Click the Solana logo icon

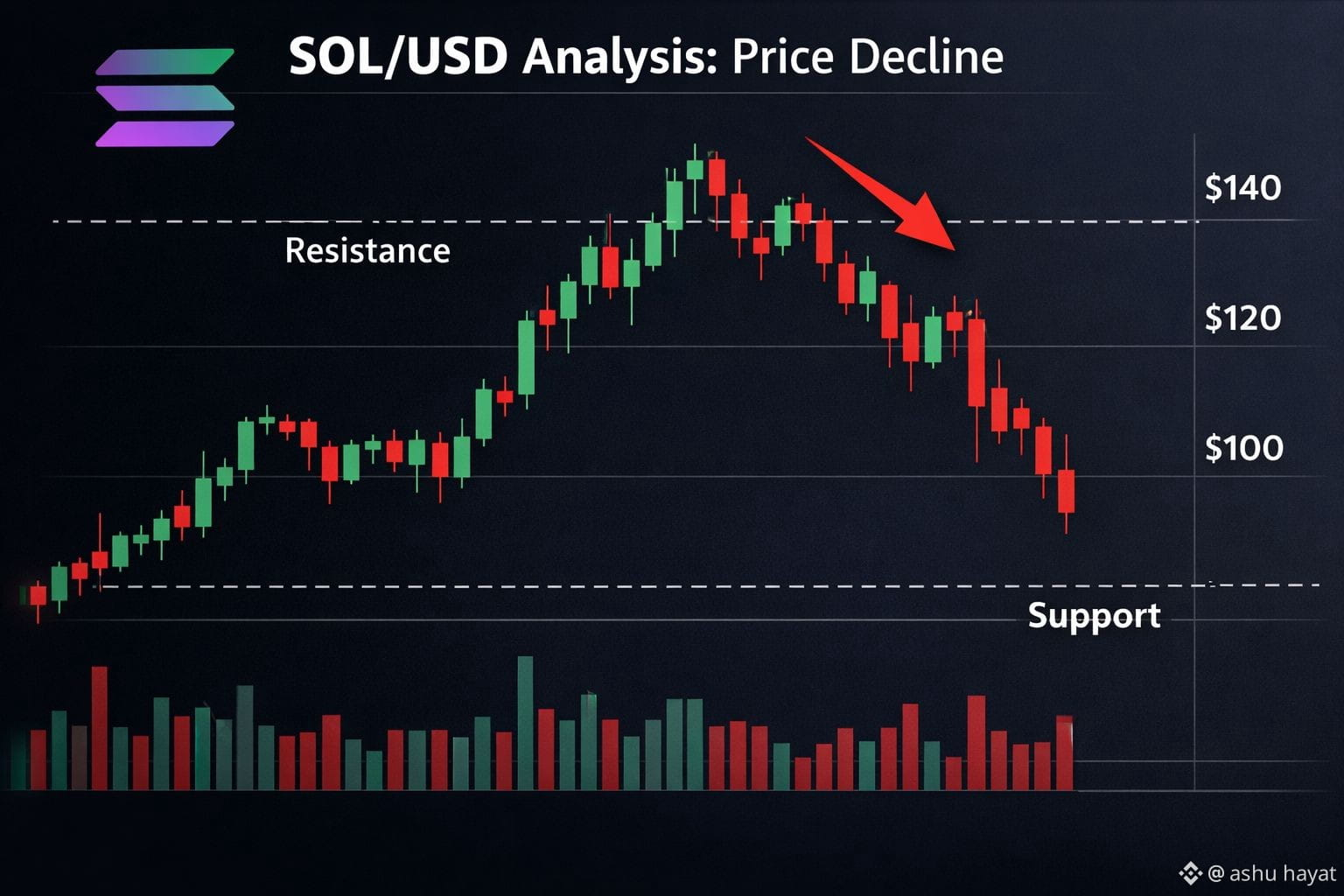point(165,97)
